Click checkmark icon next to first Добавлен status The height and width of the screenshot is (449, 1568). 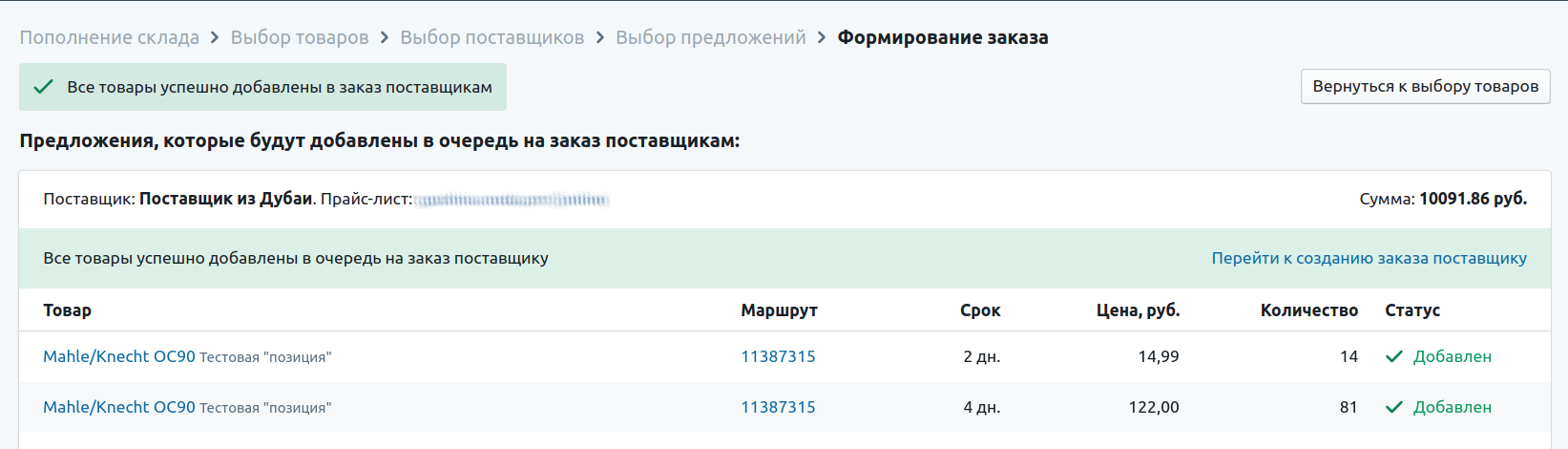click(x=1394, y=356)
